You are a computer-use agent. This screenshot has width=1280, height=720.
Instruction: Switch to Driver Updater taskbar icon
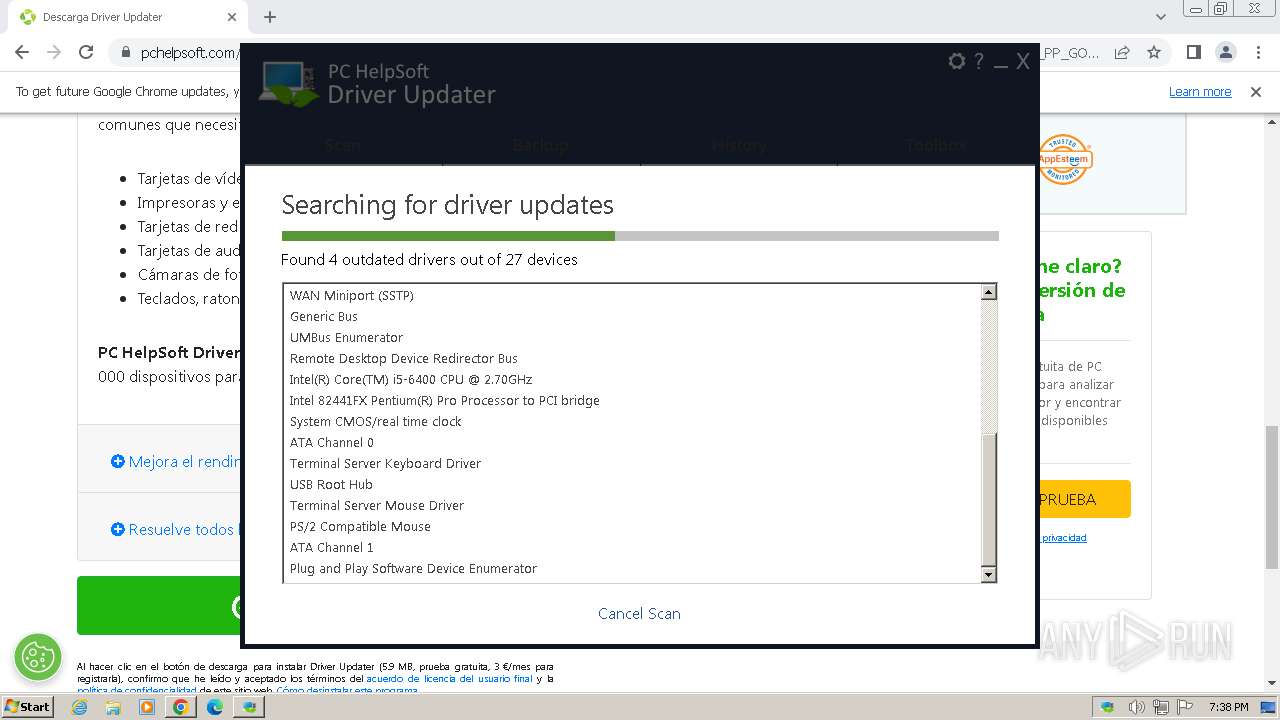point(249,707)
